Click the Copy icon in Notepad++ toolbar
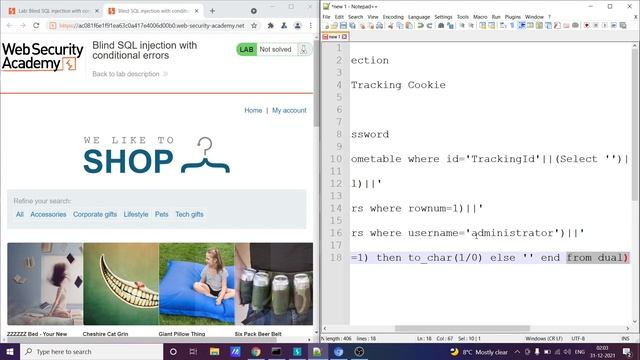The width and height of the screenshot is (640, 360). click(400, 25)
